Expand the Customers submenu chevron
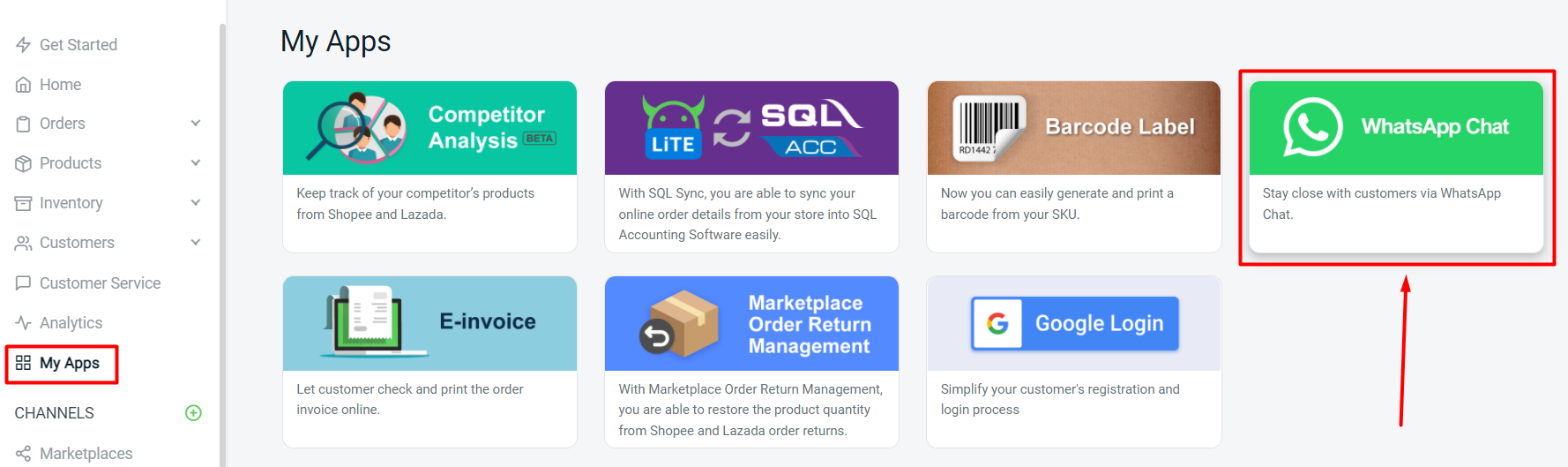Image resolution: width=1568 pixels, height=467 pixels. [x=196, y=243]
